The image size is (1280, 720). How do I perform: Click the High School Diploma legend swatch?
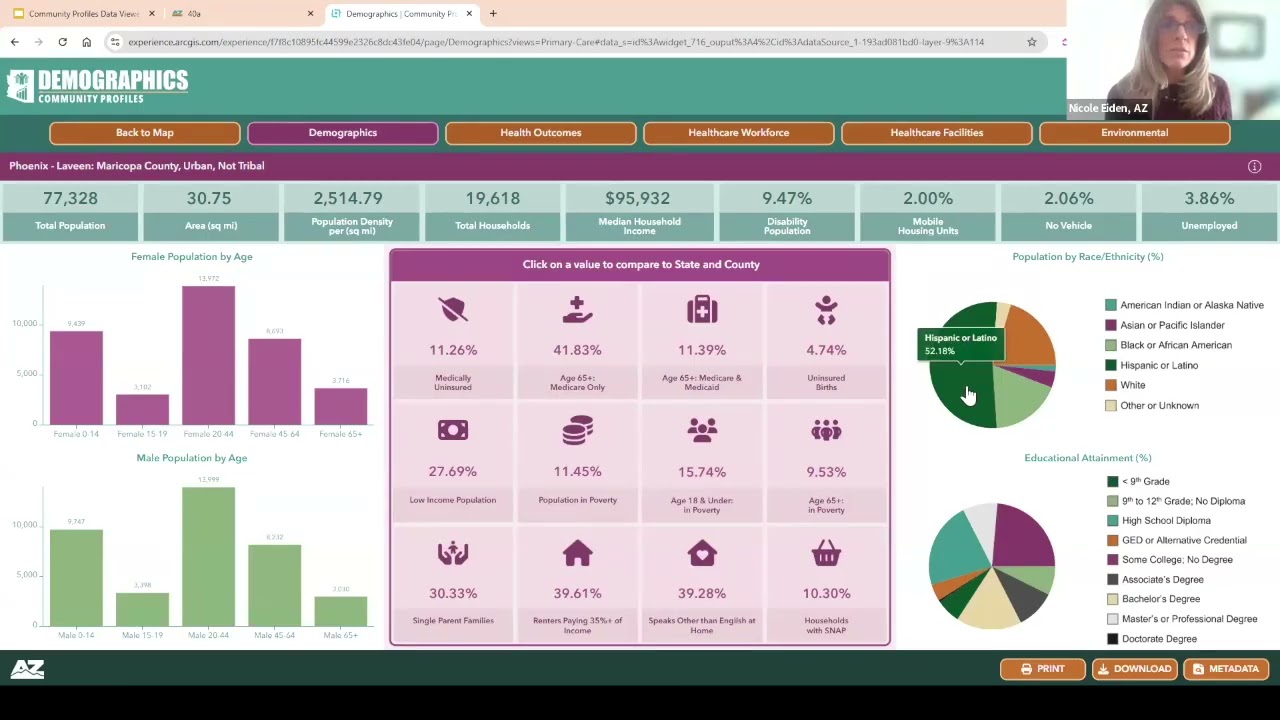(1113, 520)
